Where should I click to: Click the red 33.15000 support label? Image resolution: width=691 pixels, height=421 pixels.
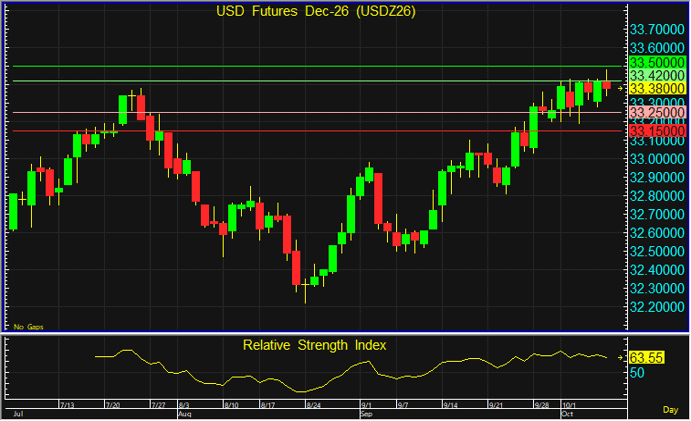click(657, 131)
